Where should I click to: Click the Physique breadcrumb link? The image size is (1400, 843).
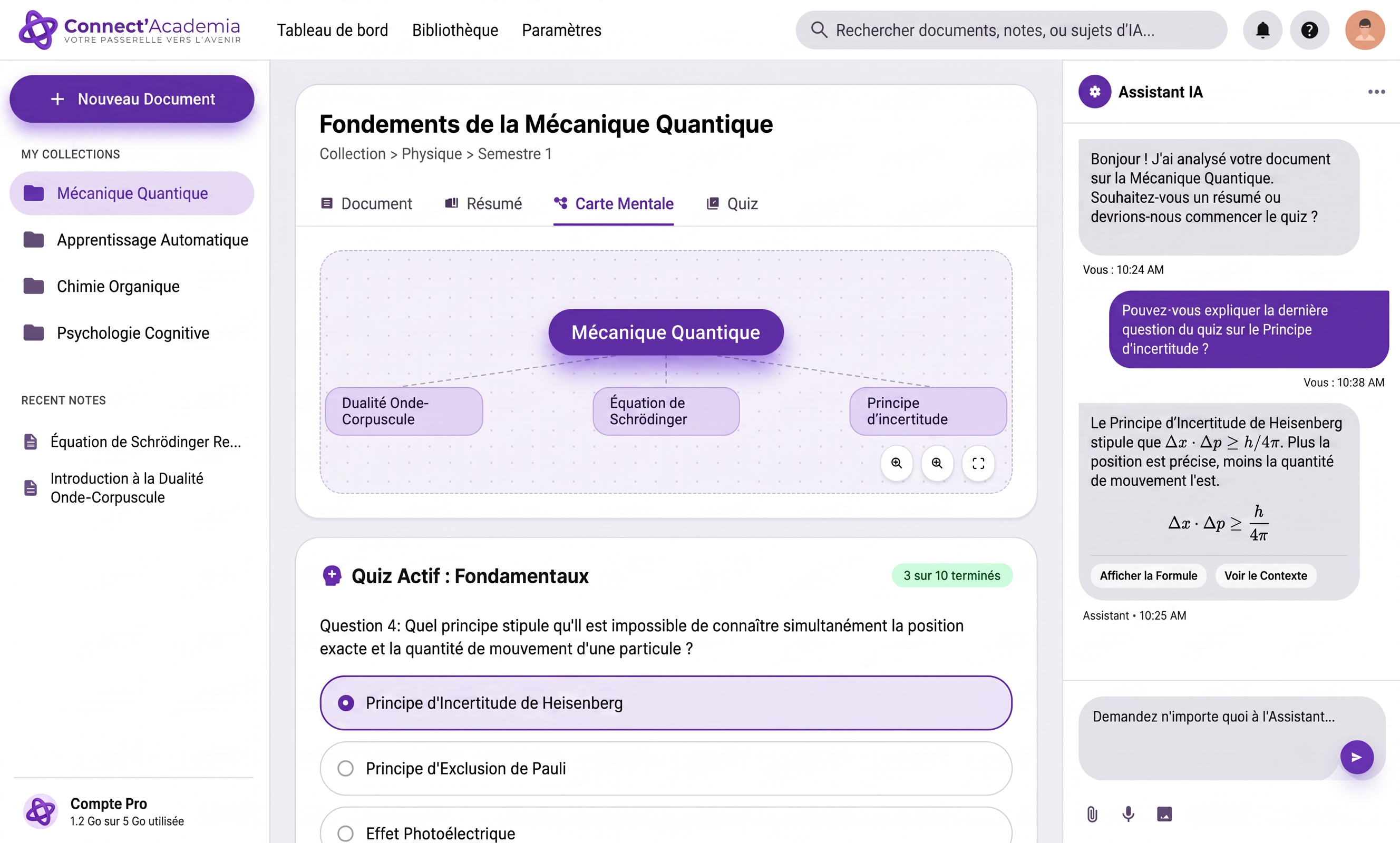pos(431,154)
